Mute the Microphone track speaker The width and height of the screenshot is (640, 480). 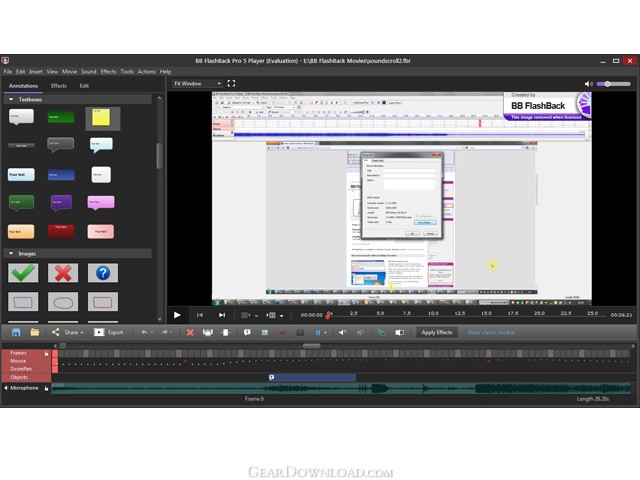[6, 388]
